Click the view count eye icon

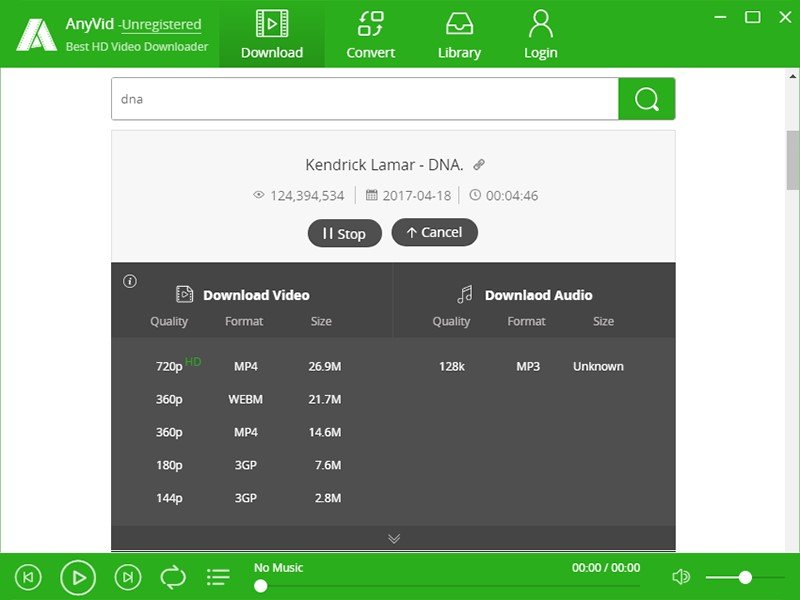(x=259, y=194)
